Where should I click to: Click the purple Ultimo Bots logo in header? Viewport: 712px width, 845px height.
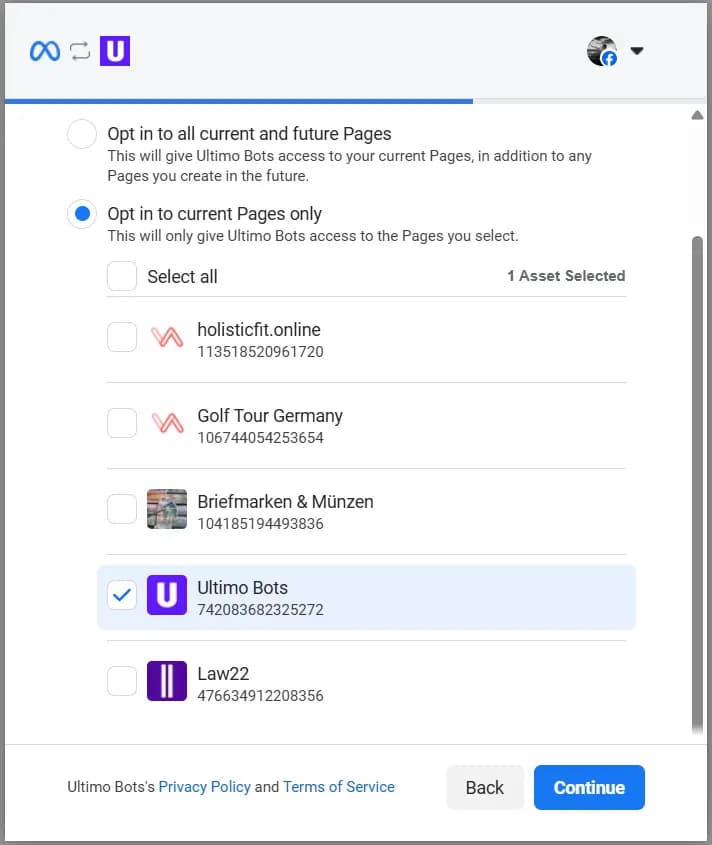pyautogui.click(x=115, y=51)
